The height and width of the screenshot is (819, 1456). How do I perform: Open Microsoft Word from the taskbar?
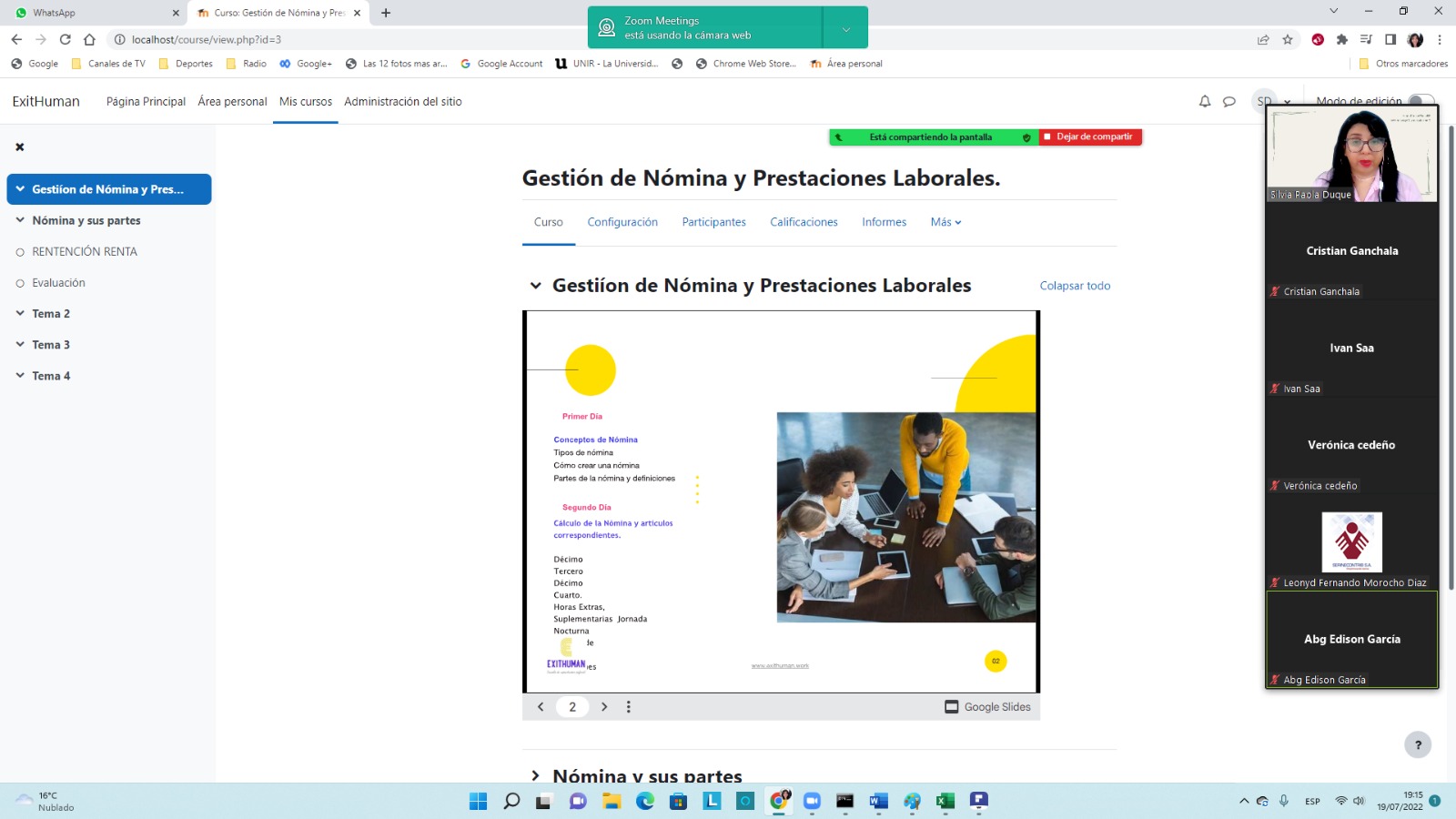click(x=878, y=801)
